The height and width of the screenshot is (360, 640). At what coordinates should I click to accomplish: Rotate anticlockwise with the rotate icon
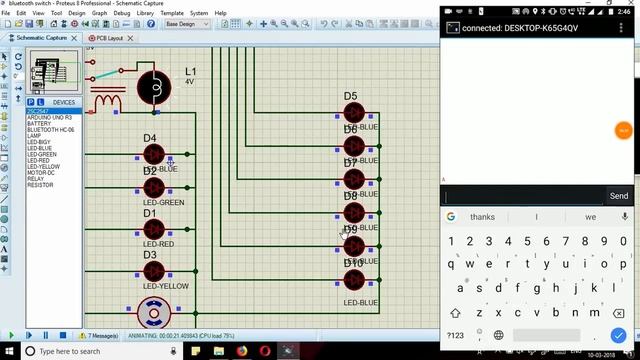[x=18, y=67]
